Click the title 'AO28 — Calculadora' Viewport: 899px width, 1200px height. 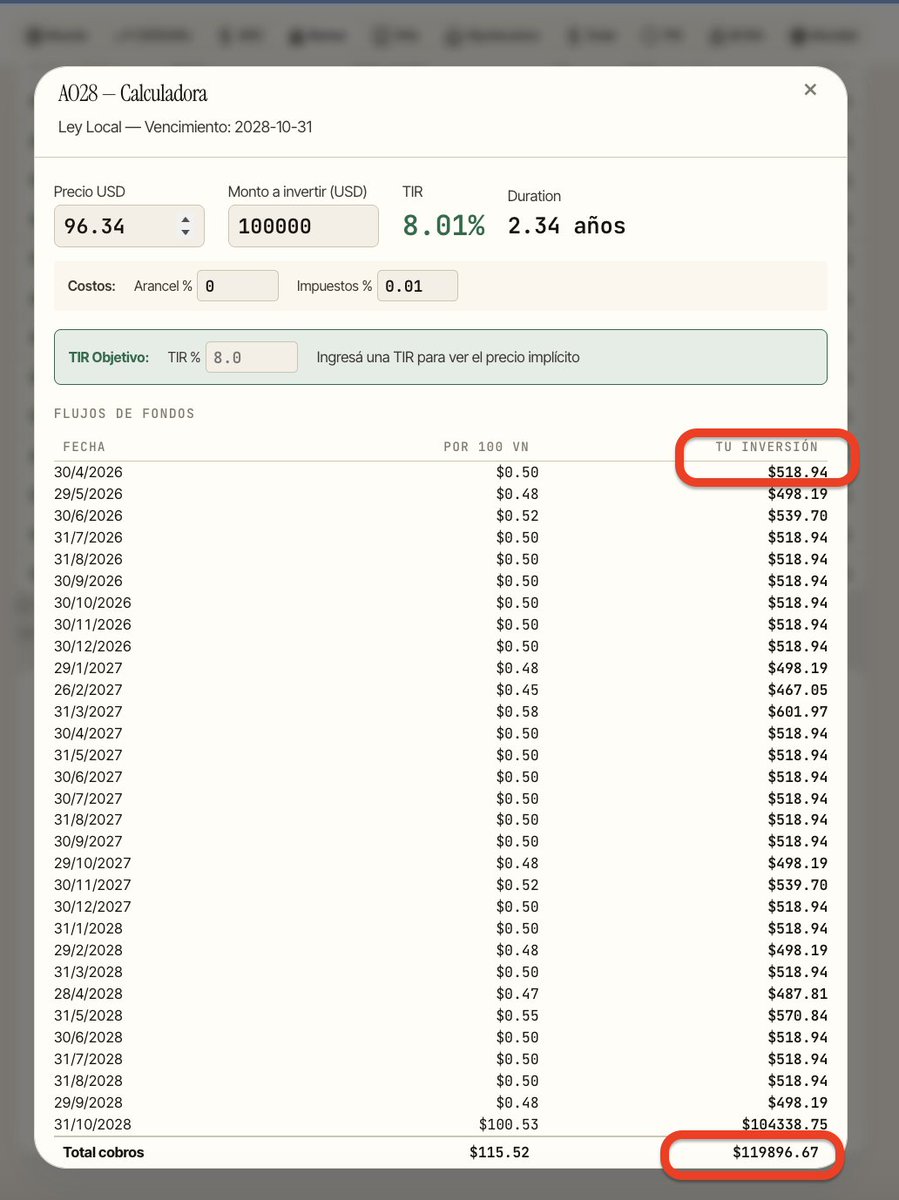pos(133,94)
